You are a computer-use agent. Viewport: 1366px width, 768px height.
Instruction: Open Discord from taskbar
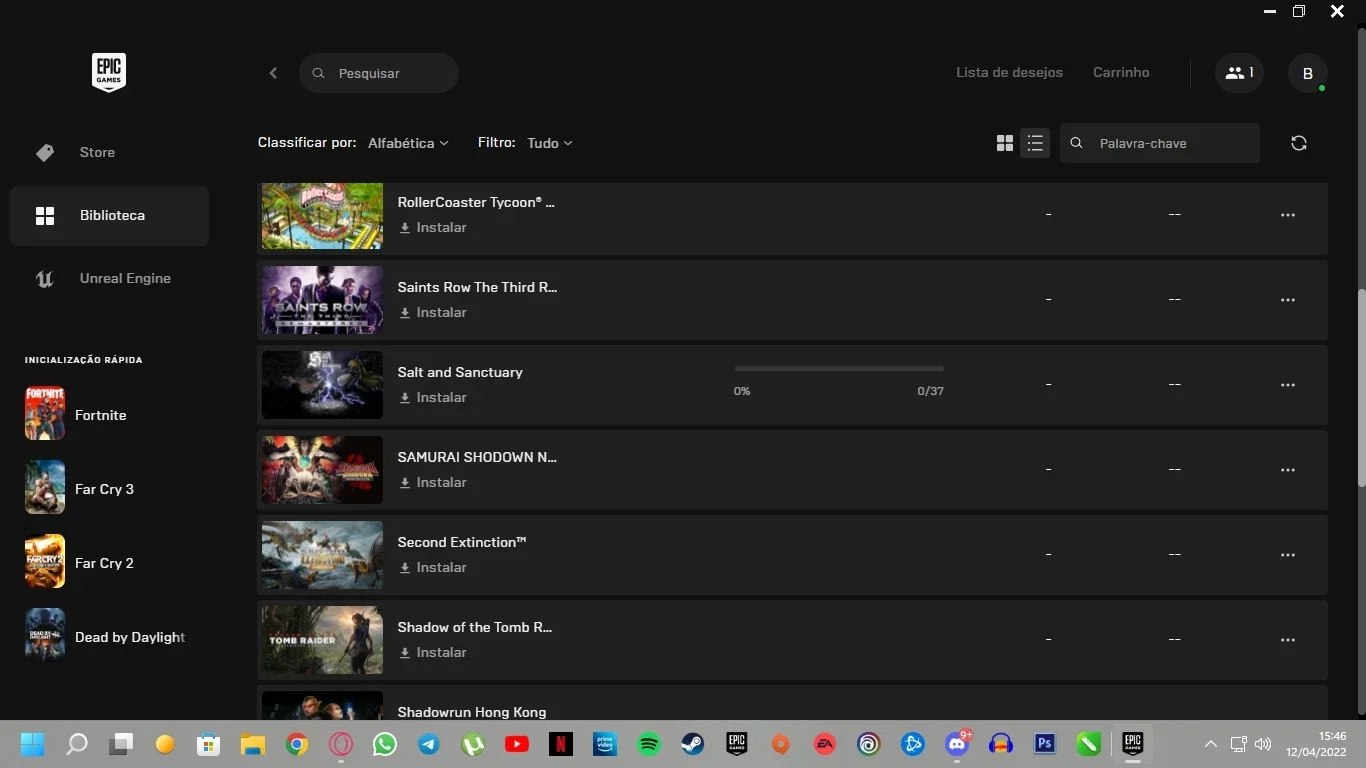(958, 744)
